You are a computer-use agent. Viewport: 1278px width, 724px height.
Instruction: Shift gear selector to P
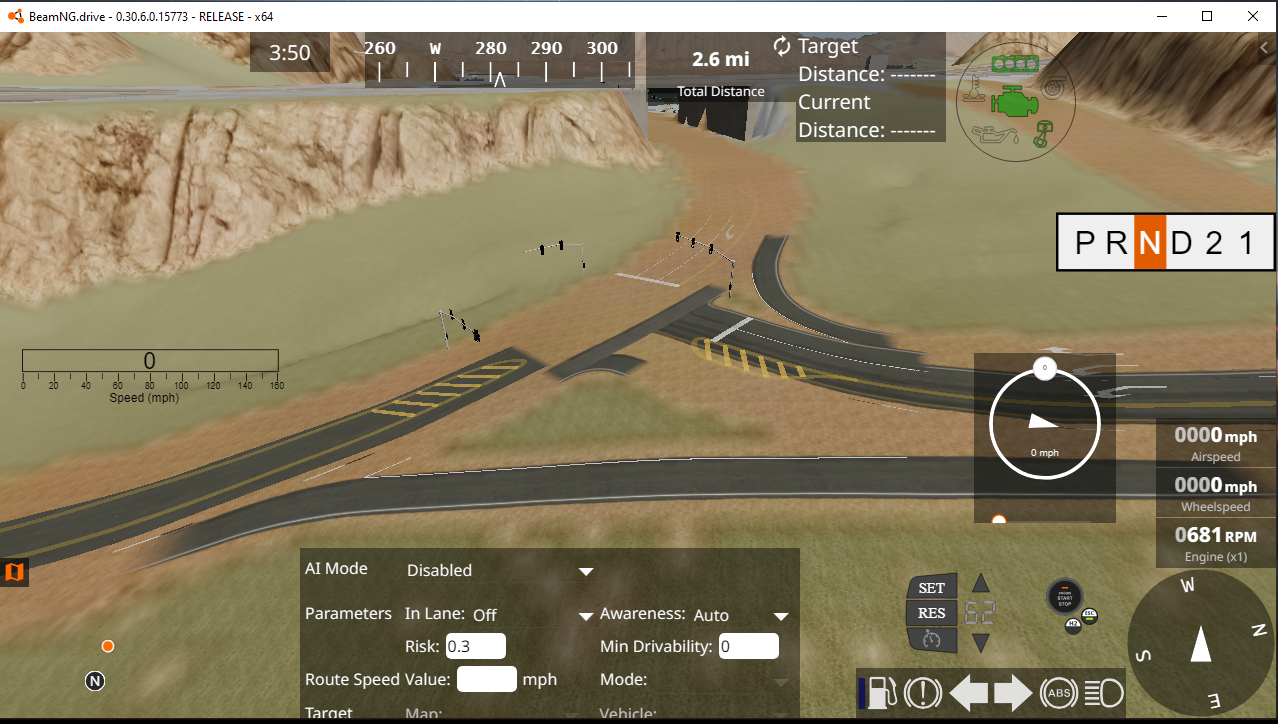click(x=1085, y=243)
